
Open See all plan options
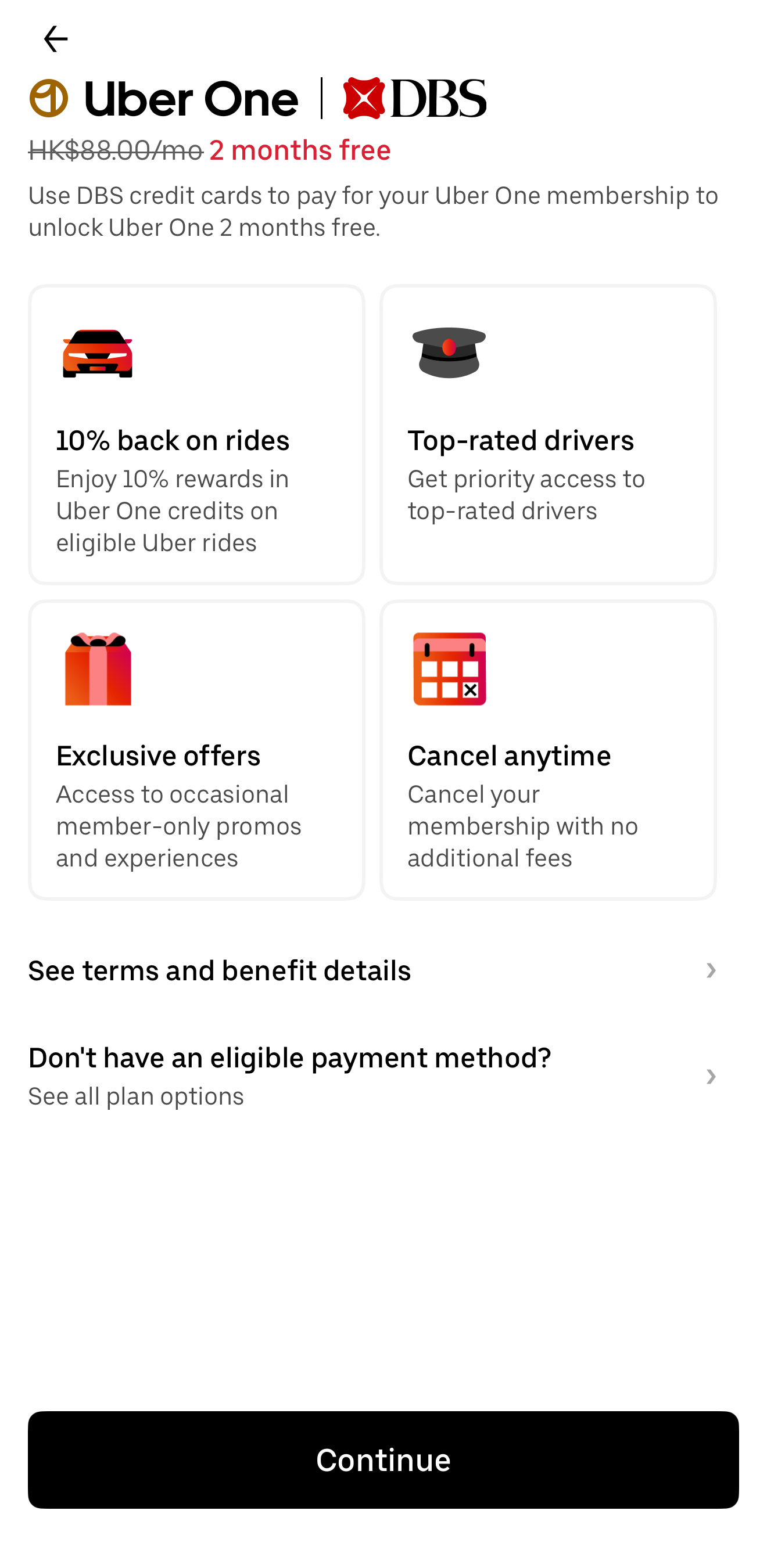click(x=137, y=1096)
